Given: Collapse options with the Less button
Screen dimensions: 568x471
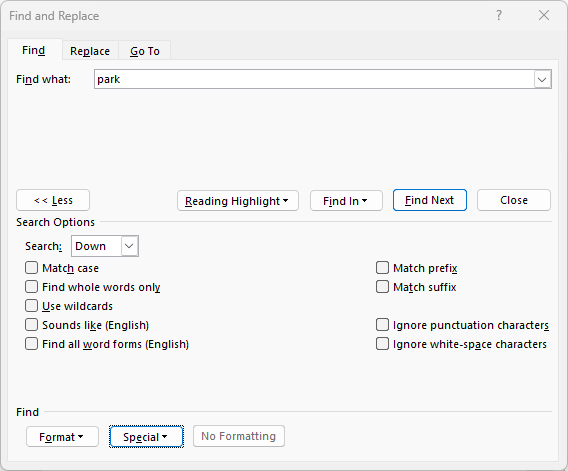Looking at the screenshot, I should point(53,200).
